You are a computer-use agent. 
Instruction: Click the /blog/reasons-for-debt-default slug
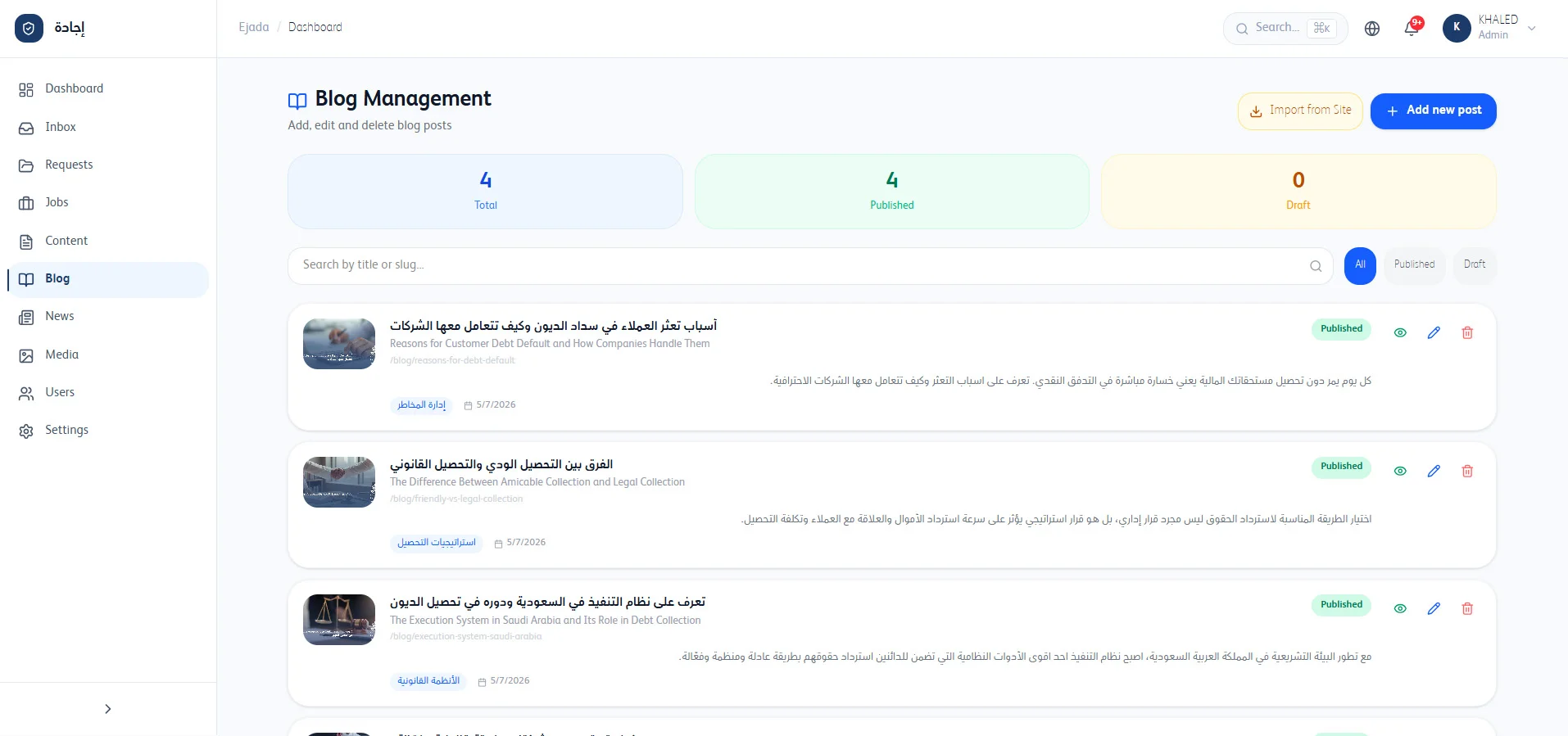tap(452, 360)
